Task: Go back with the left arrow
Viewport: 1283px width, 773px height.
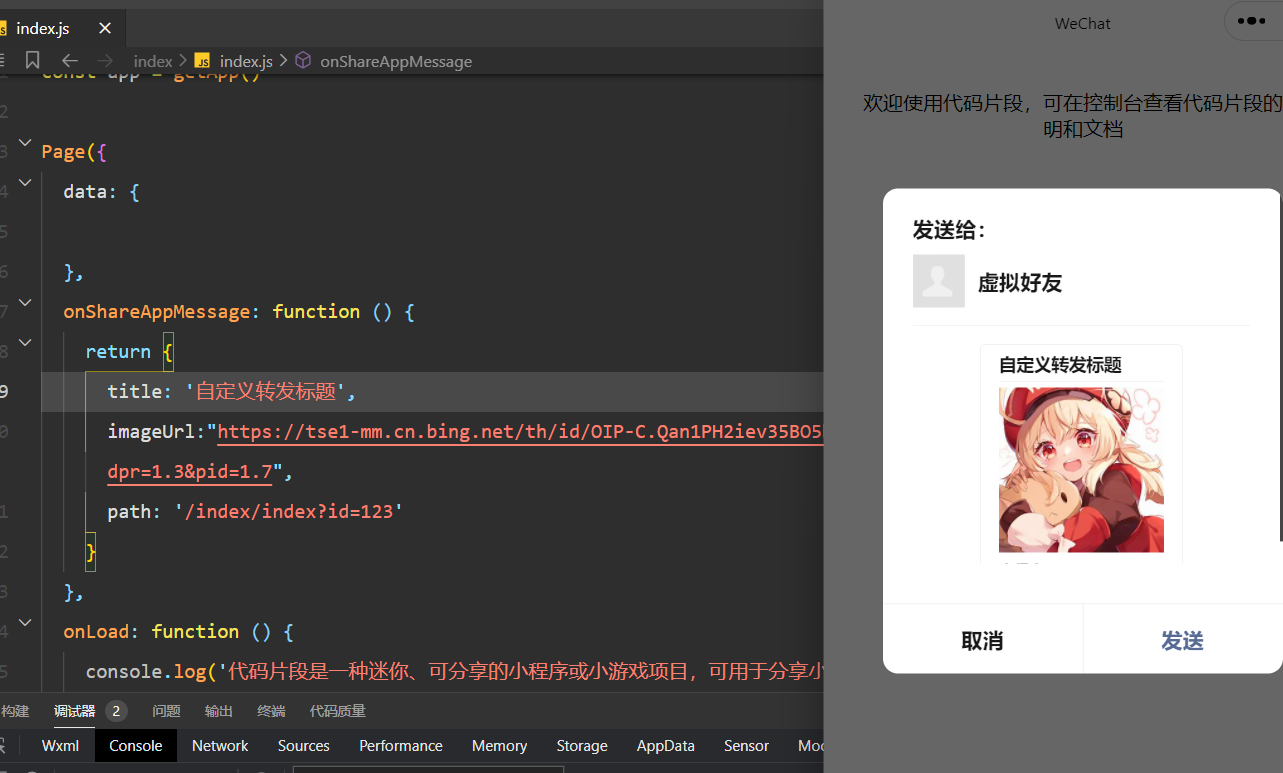Action: click(69, 61)
